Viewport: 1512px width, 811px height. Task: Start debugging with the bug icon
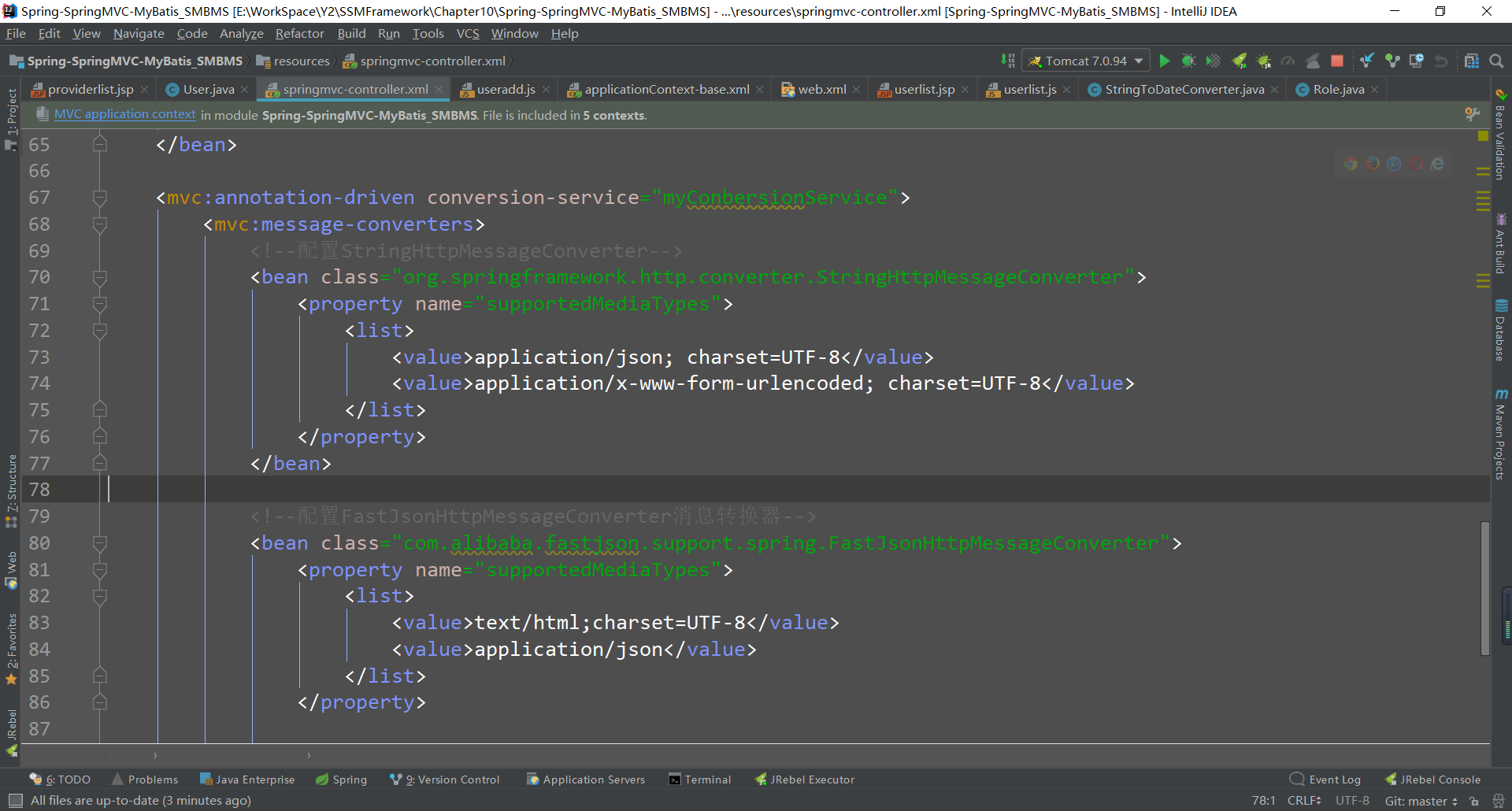pos(1189,60)
